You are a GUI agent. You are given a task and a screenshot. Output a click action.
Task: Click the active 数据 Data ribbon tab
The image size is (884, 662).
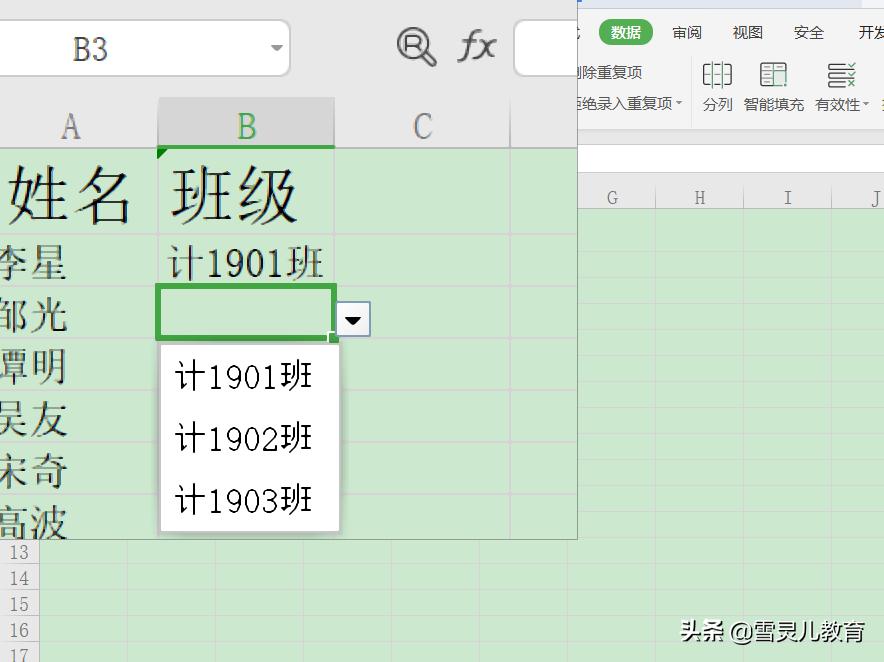coord(625,31)
